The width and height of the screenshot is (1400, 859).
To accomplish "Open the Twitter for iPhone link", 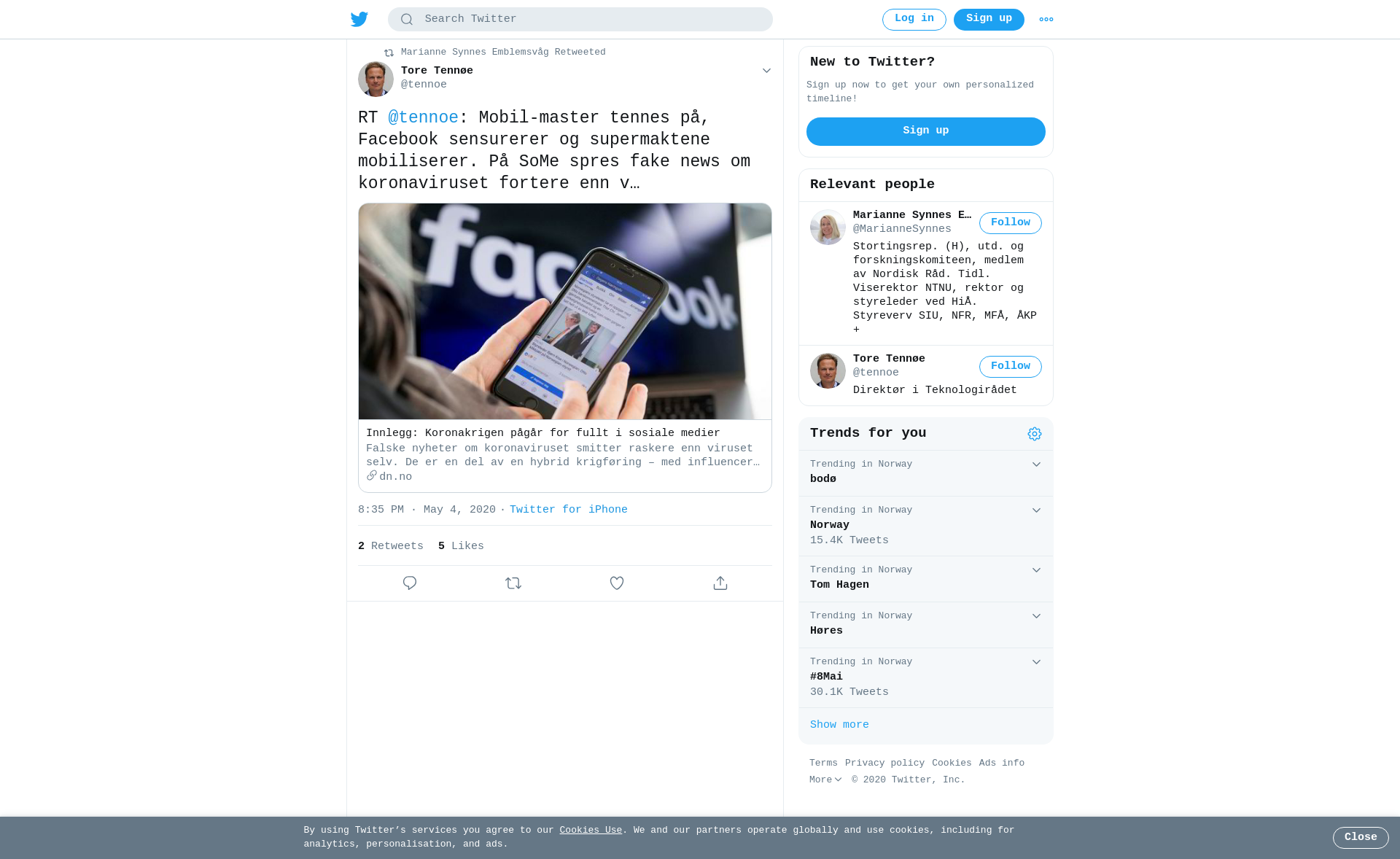I will pos(569,510).
